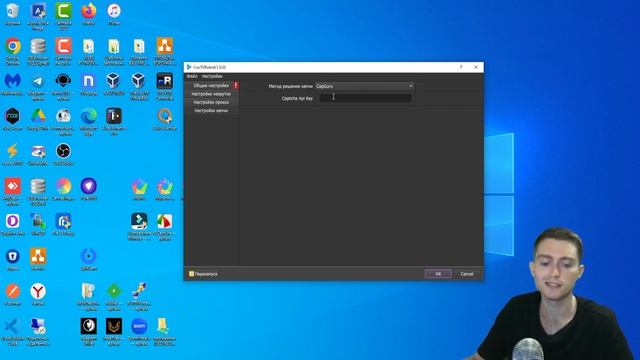Select the Настройки капчи tab
Viewport: 640px width, 360px height.
click(211, 111)
